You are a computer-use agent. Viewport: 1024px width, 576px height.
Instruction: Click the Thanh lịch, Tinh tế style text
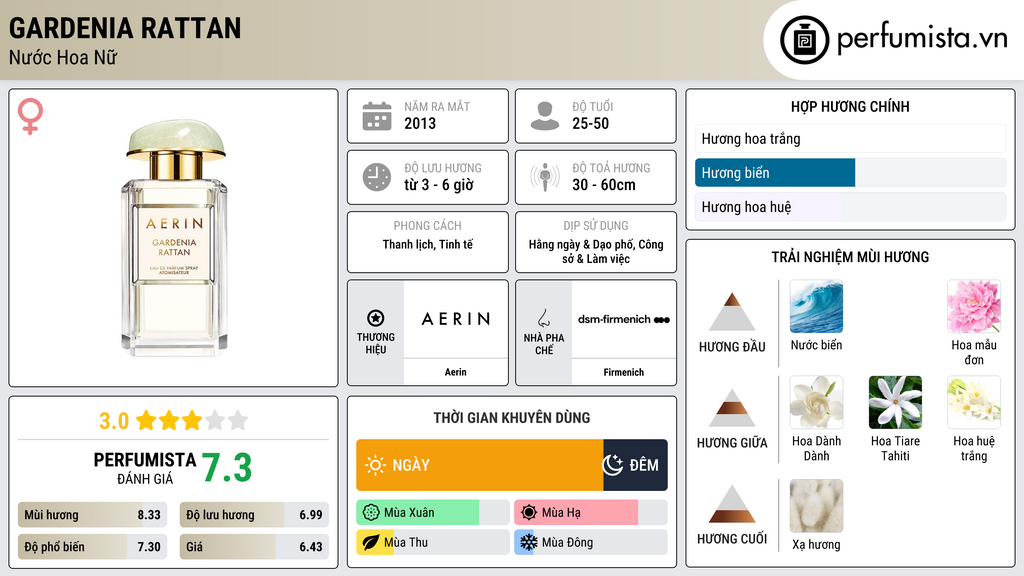coord(428,244)
